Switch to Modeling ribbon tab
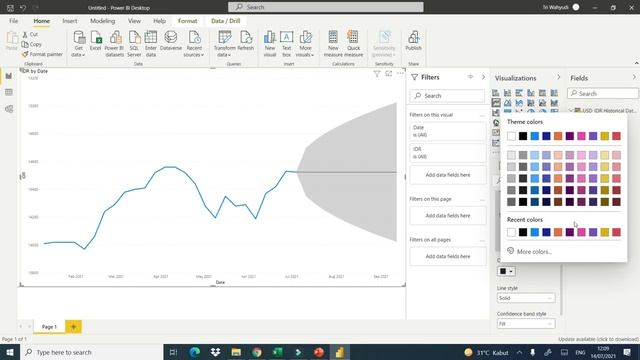 coord(102,21)
